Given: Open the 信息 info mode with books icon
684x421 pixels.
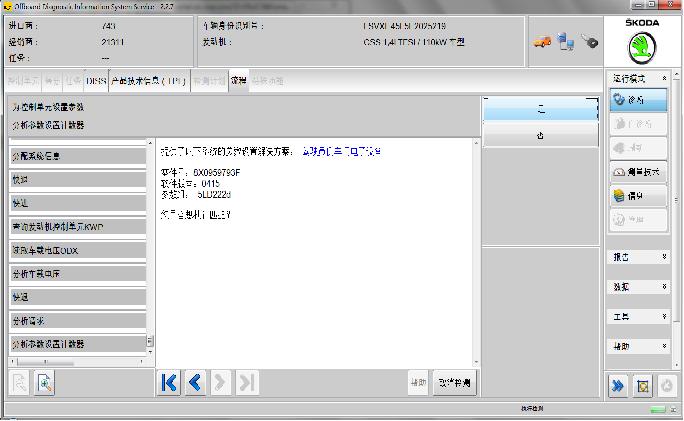Looking at the screenshot, I should pyautogui.click(x=639, y=196).
